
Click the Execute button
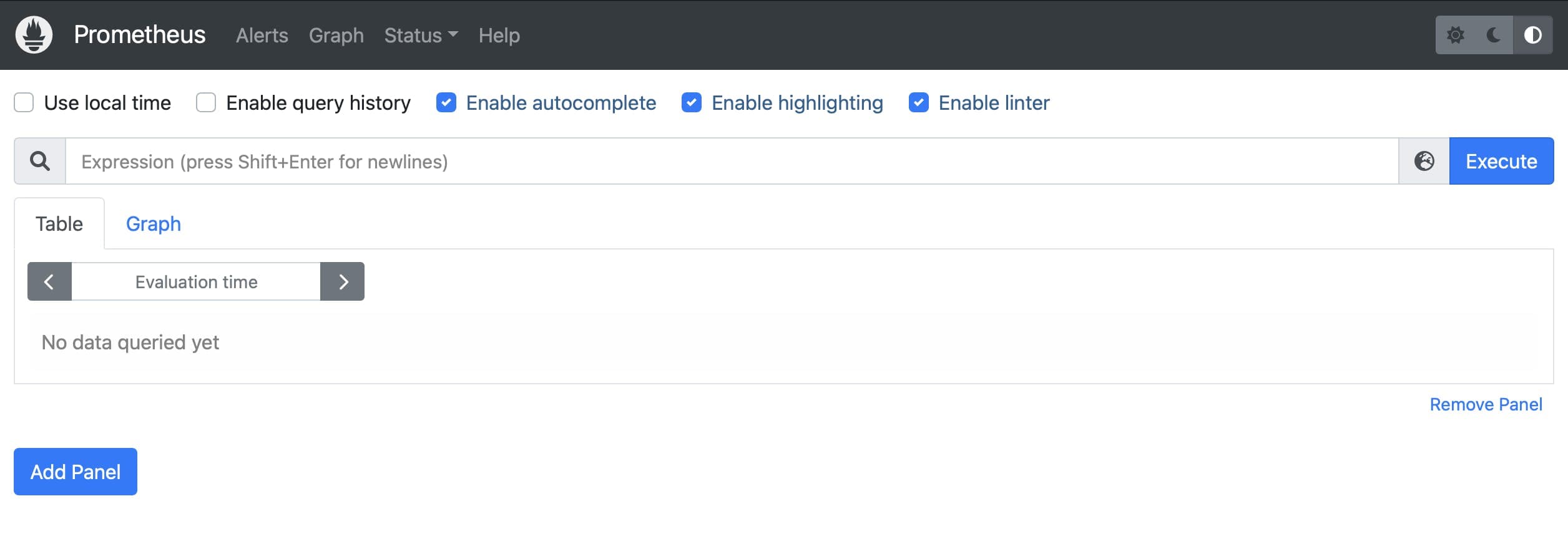pyautogui.click(x=1501, y=160)
